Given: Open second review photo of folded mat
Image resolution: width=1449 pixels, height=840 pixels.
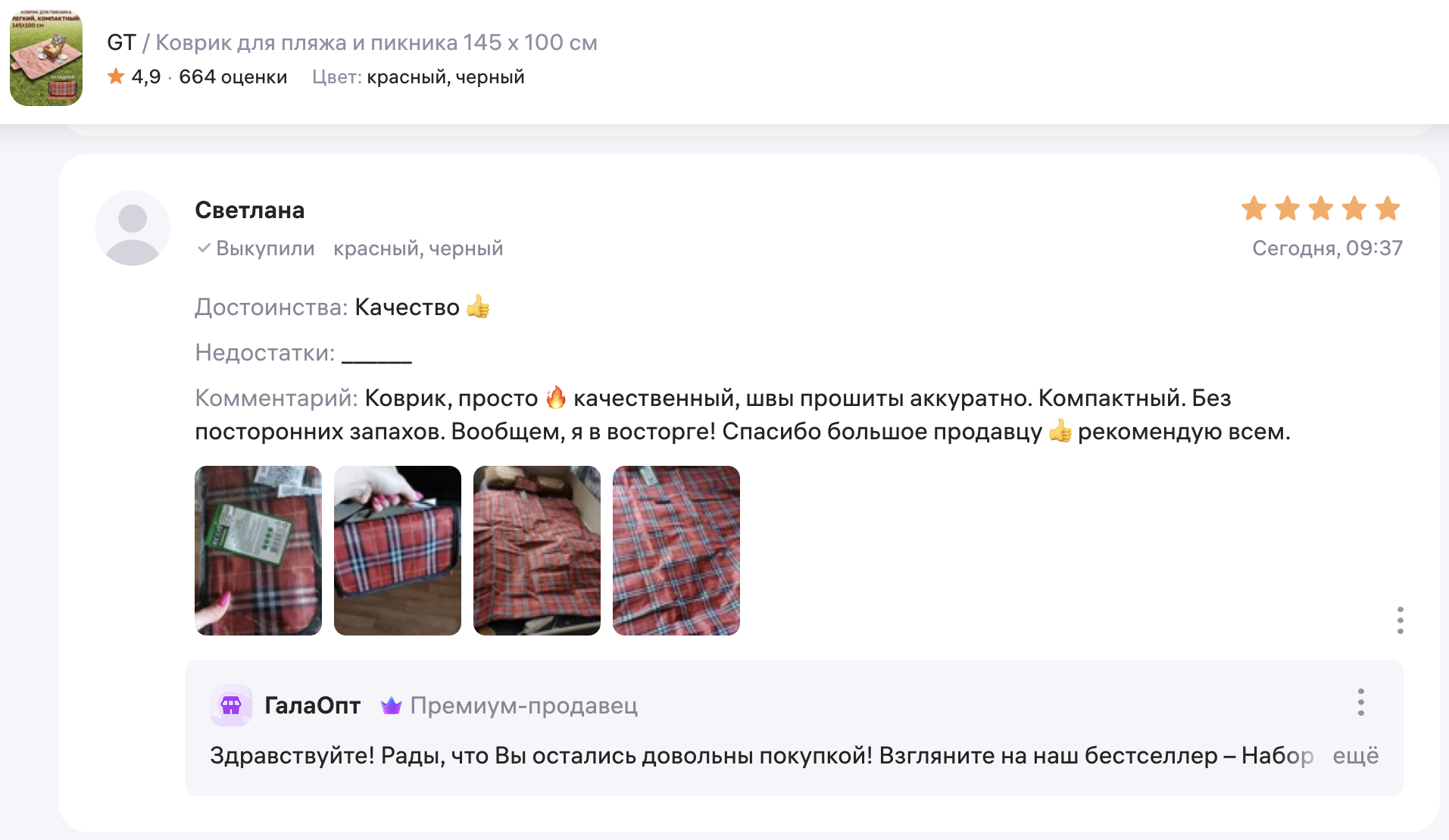Looking at the screenshot, I should [x=398, y=551].
